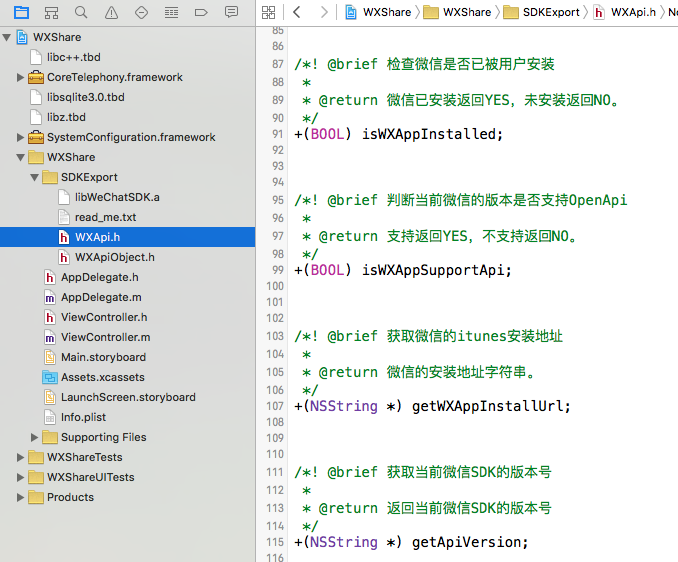The width and height of the screenshot is (678, 562).
Task: Show the Issue navigator warning icon
Action: coord(111,12)
